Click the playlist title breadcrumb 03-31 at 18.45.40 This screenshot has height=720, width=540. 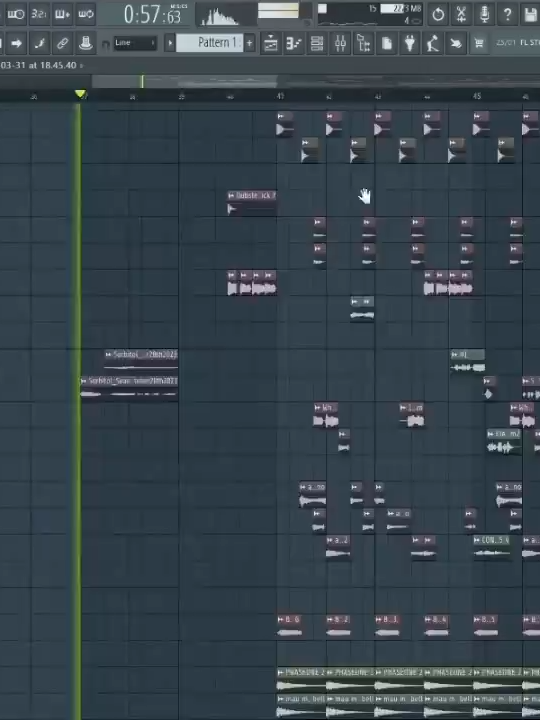pos(39,65)
